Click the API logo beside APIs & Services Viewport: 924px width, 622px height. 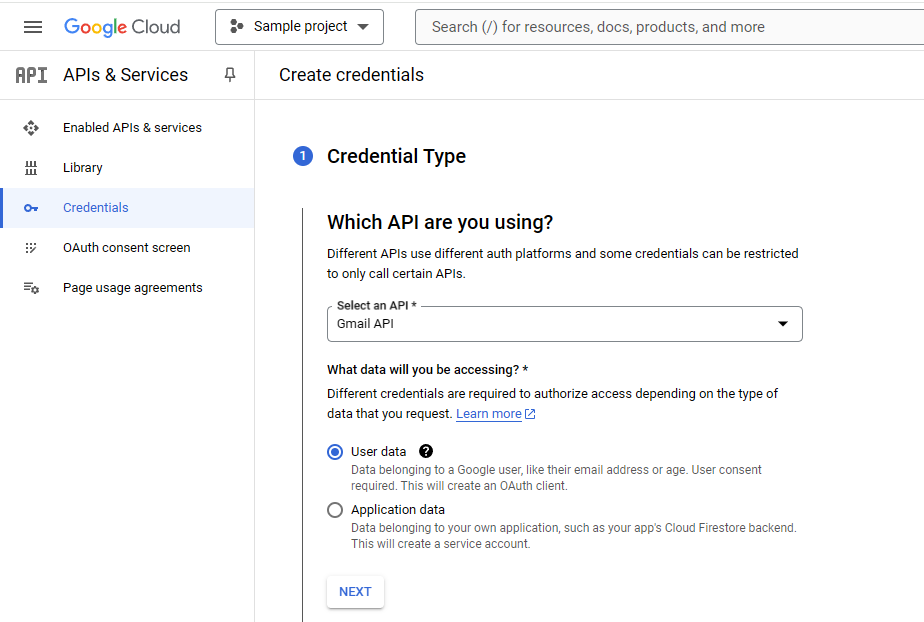tap(31, 75)
